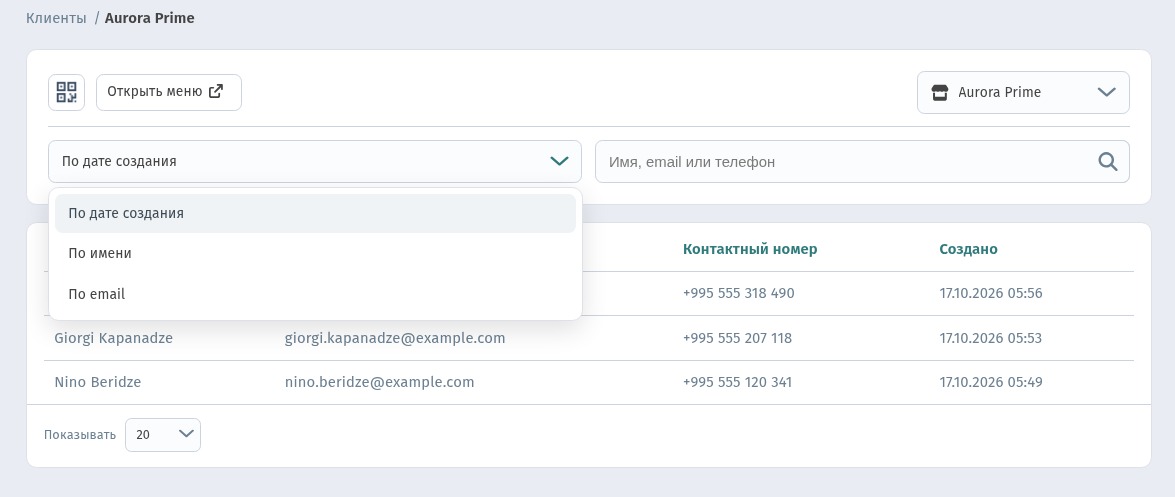Viewport: 1175px width, 497px height.
Task: Click email giorgi.kapanadze@example.com
Action: tap(395, 338)
